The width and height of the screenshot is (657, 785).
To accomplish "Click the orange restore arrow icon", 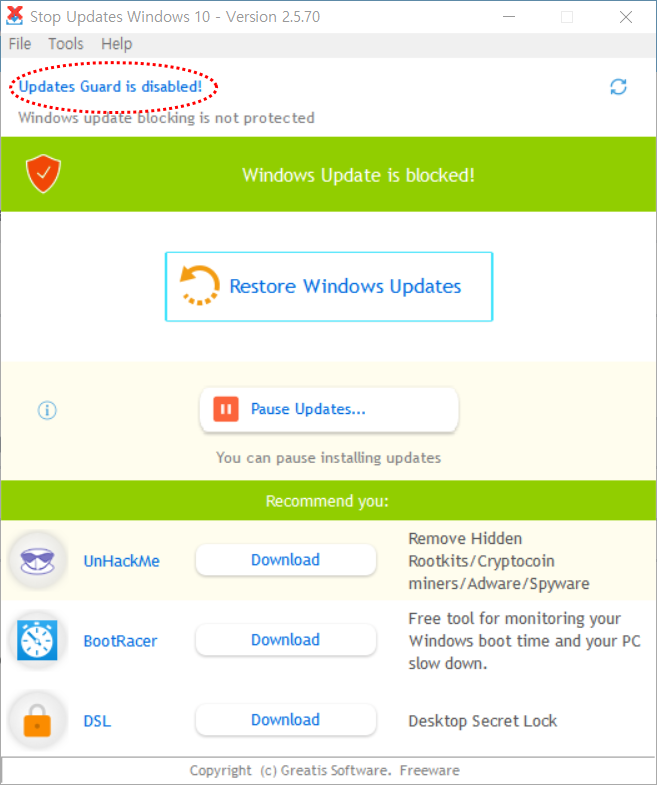I will 199,286.
